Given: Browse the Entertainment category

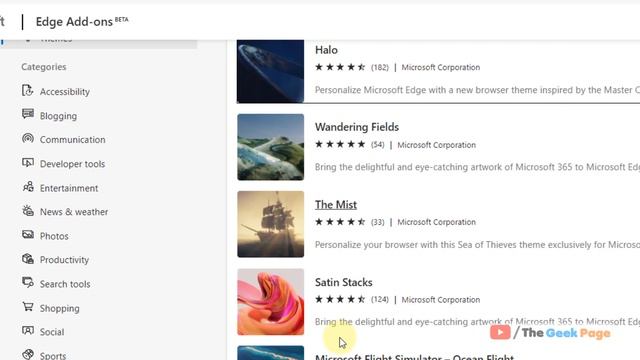Looking at the screenshot, I should (x=69, y=188).
